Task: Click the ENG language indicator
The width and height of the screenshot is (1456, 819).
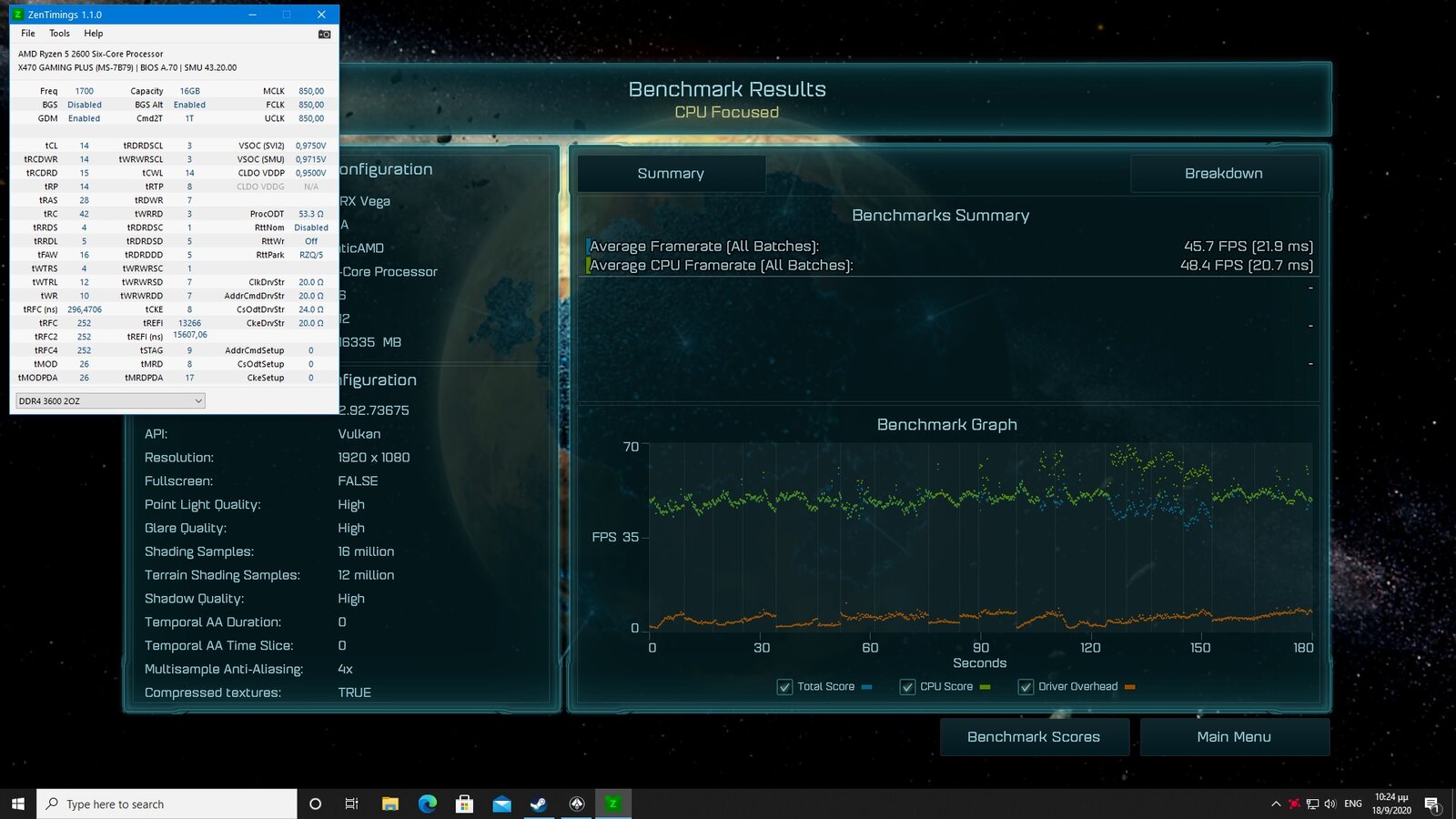Action: click(1353, 804)
